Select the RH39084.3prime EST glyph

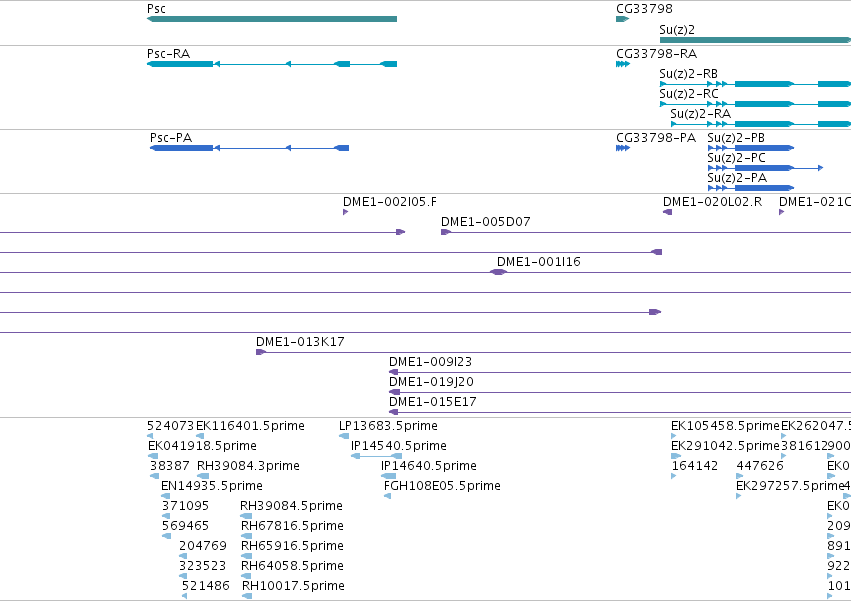click(203, 476)
